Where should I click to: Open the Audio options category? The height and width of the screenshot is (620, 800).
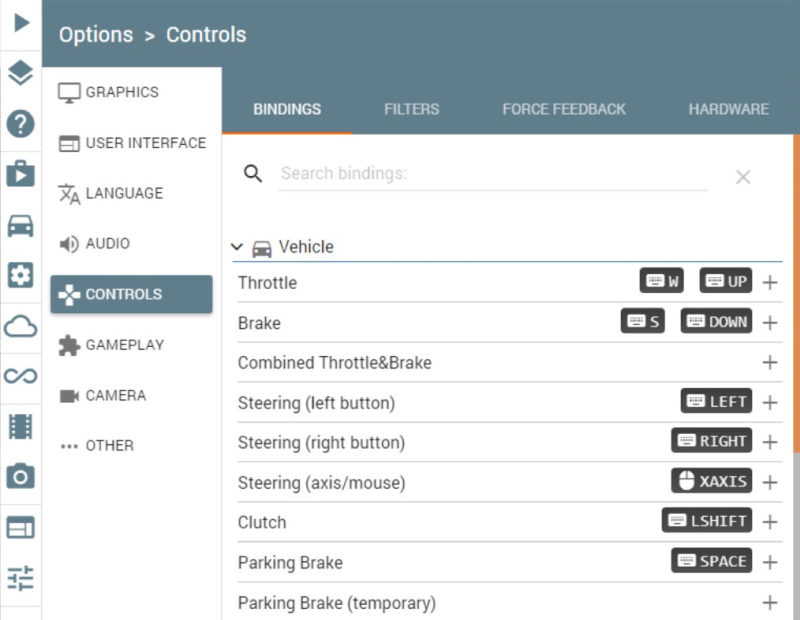107,244
